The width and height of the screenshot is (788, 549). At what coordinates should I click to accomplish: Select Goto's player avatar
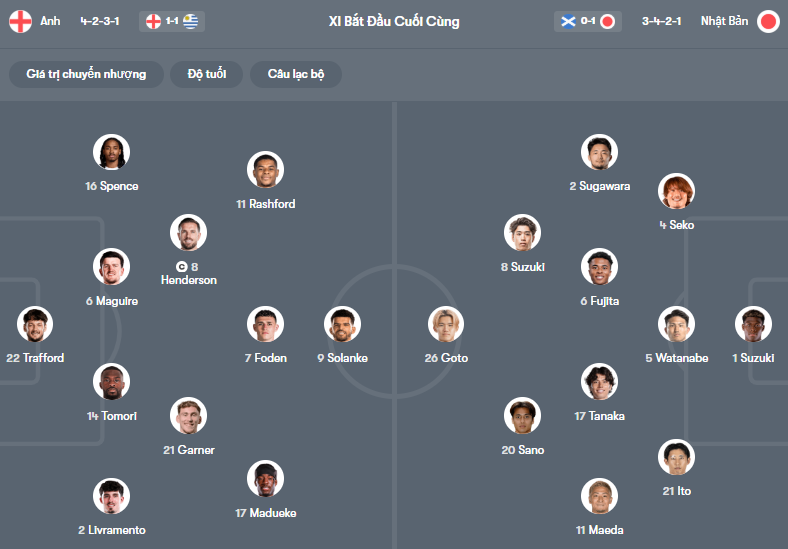coord(446,325)
